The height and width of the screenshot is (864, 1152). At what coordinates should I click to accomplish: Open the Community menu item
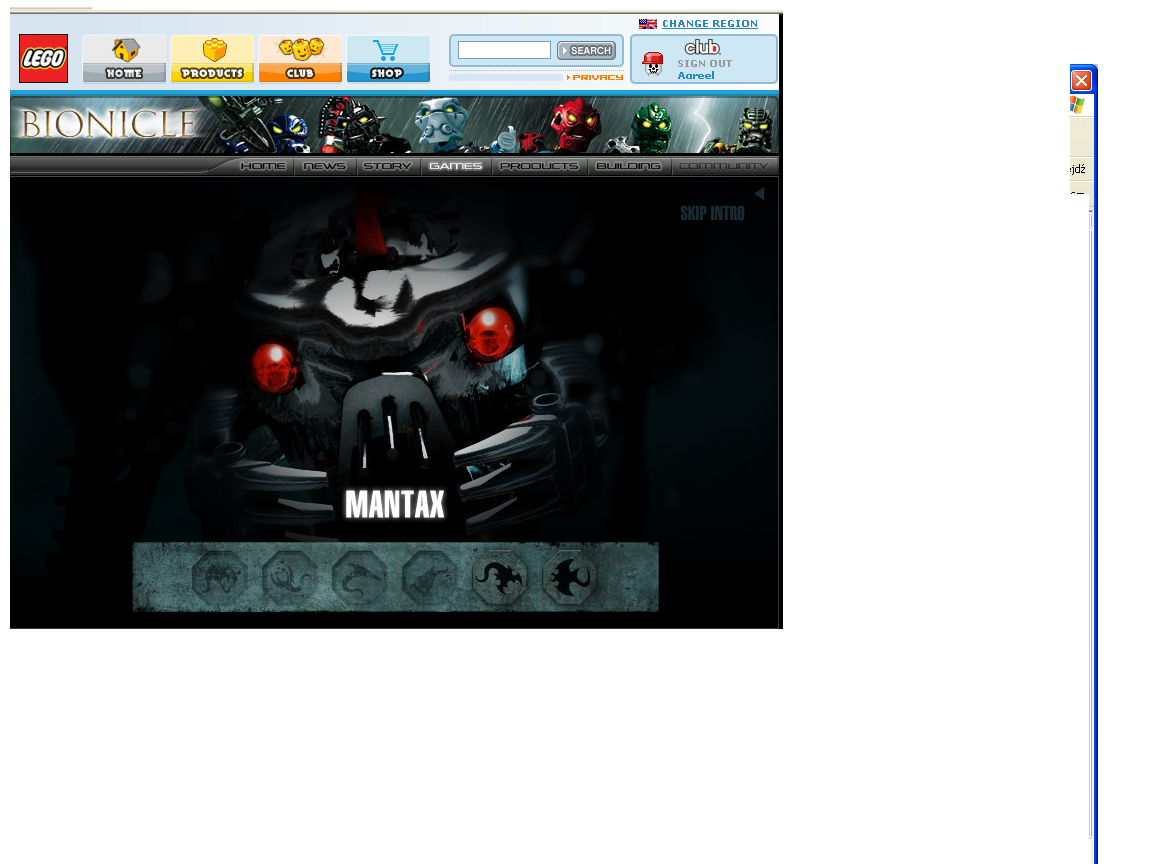pos(724,166)
